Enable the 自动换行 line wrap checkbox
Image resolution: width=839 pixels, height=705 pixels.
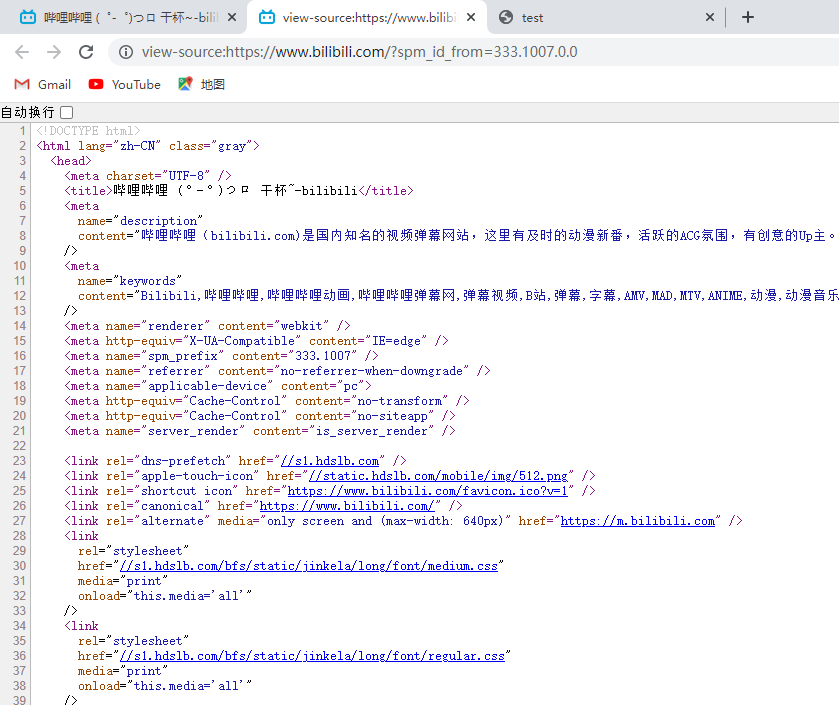tap(67, 112)
